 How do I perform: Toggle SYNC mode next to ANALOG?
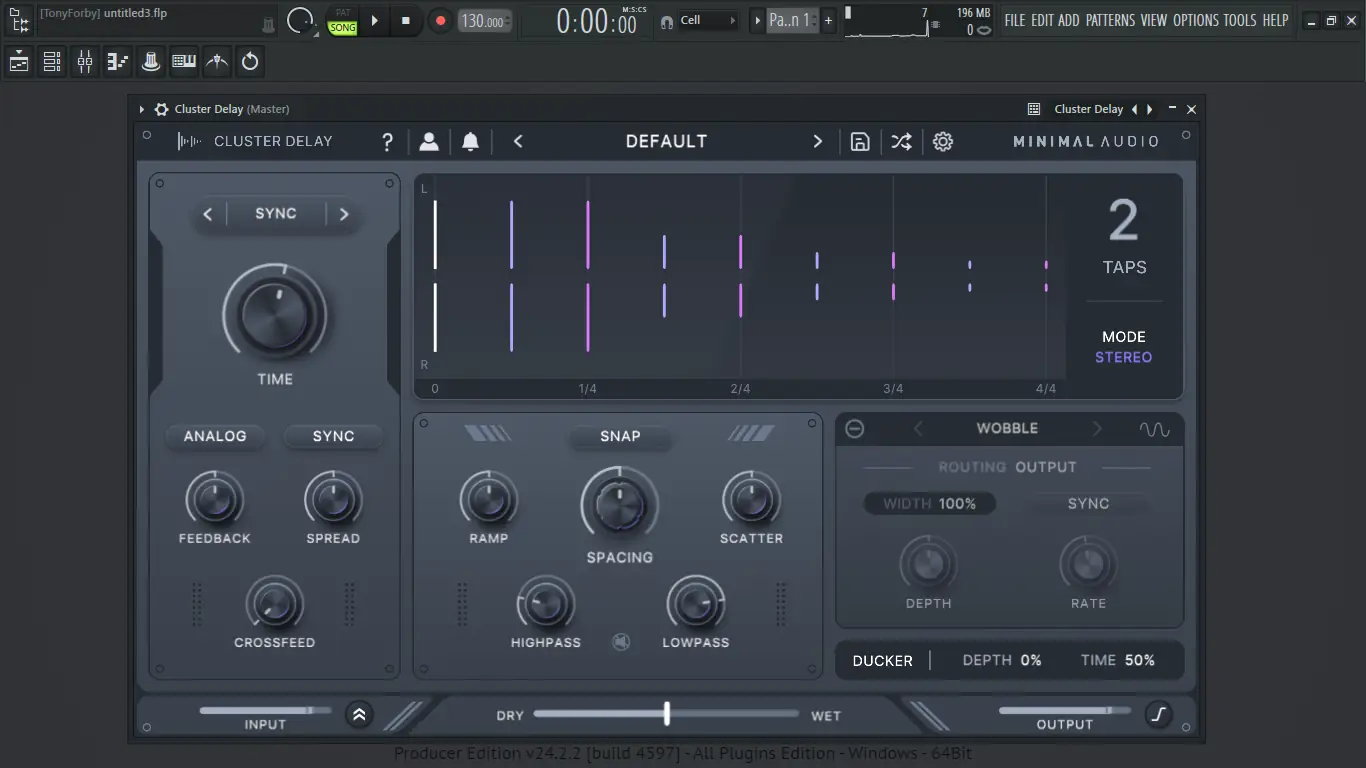coord(333,436)
